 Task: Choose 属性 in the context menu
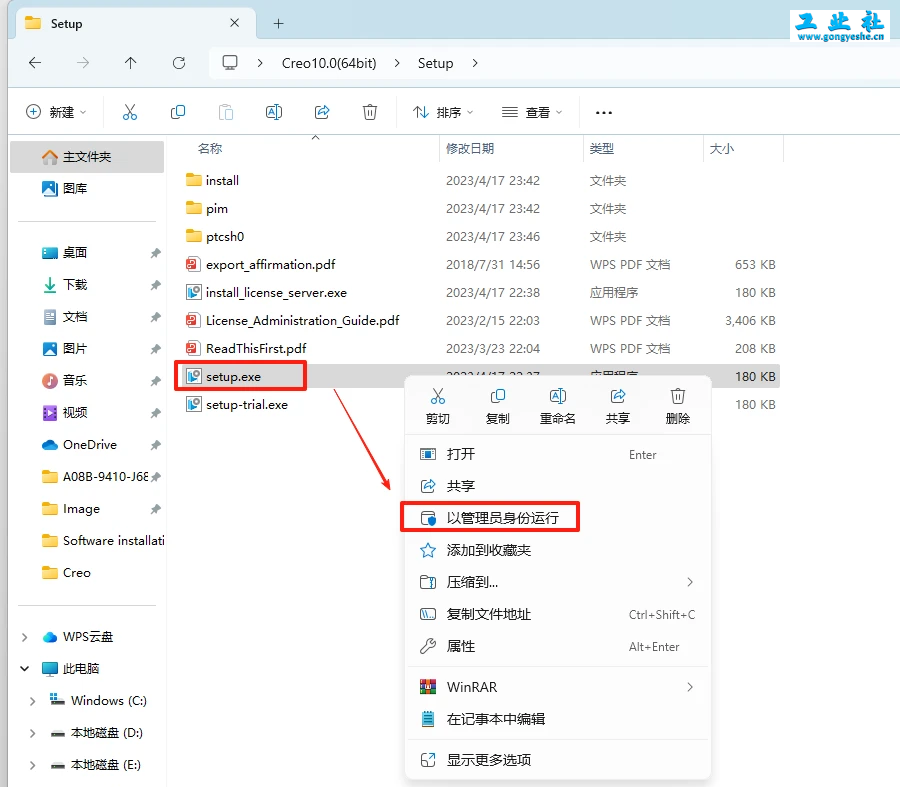[x=558, y=647]
